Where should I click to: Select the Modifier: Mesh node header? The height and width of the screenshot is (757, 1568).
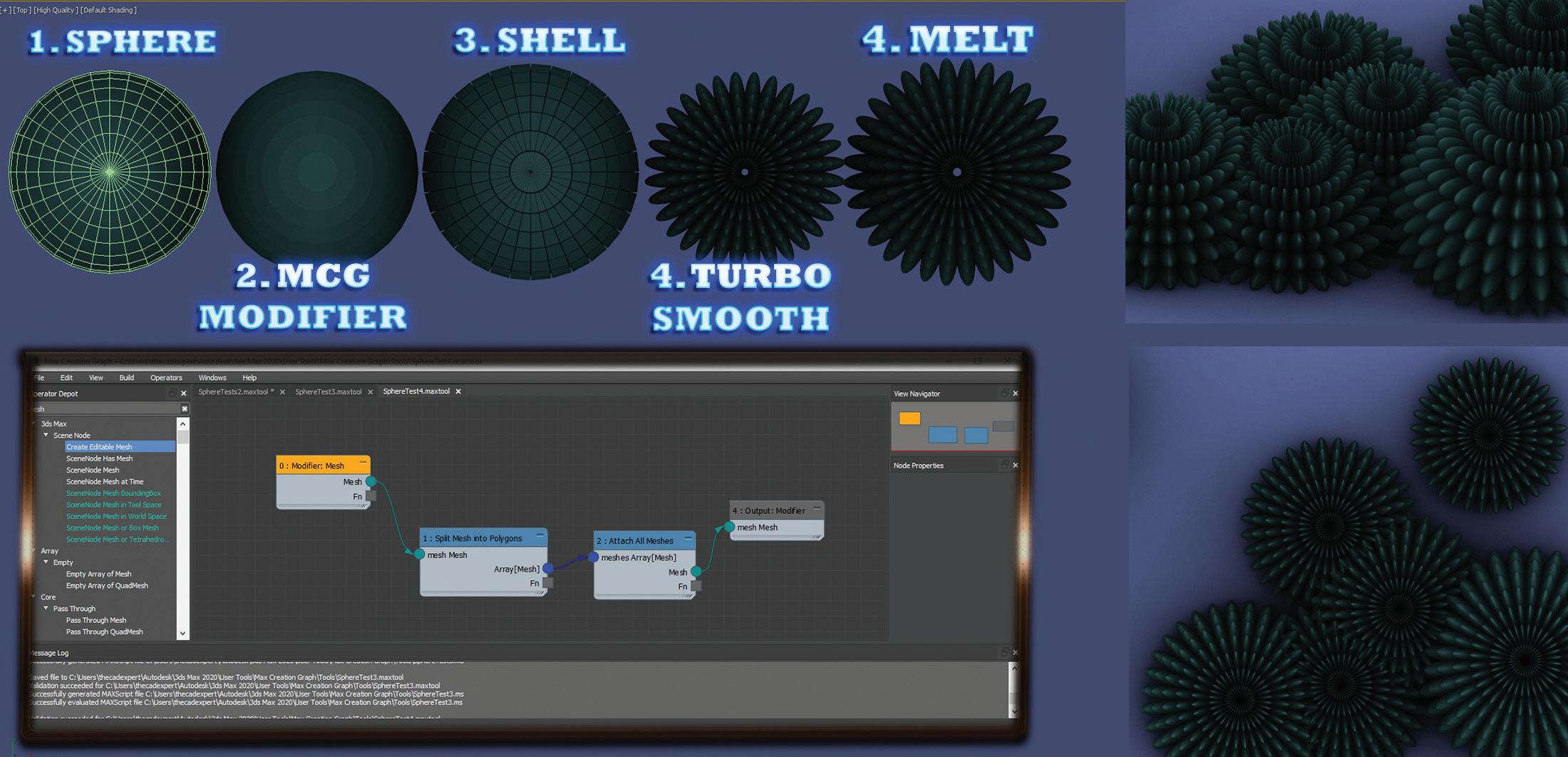pos(323,465)
